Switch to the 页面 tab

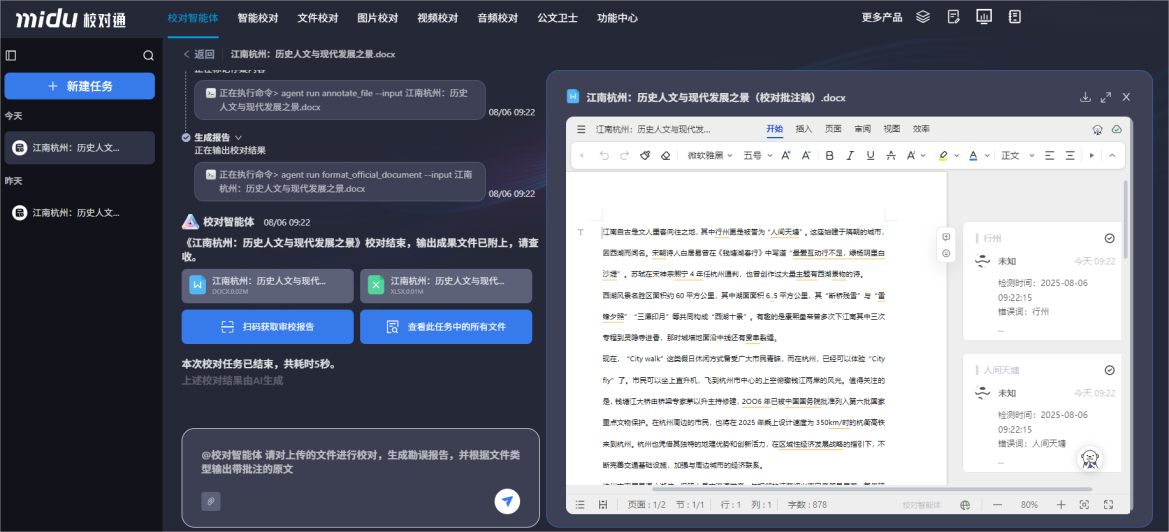833,129
